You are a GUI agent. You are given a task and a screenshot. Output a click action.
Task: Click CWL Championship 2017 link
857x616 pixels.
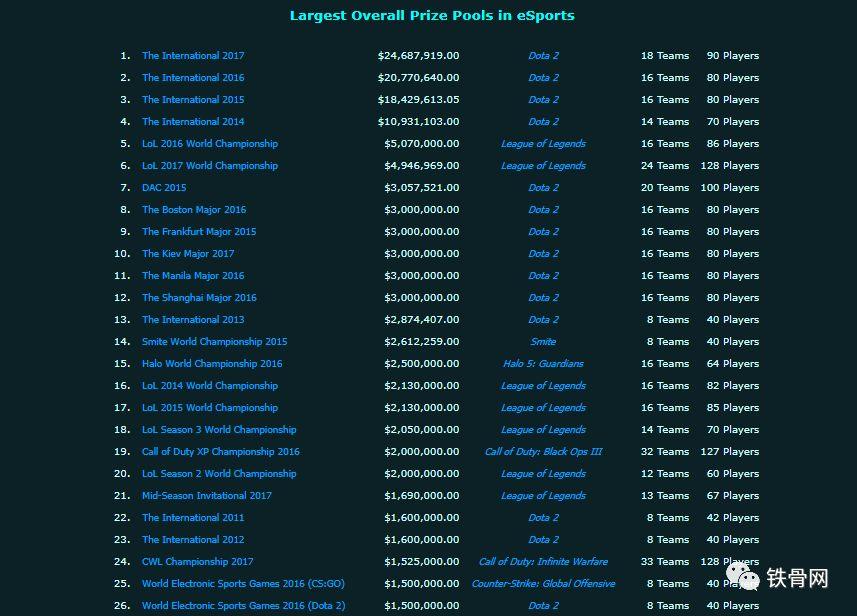pos(197,561)
